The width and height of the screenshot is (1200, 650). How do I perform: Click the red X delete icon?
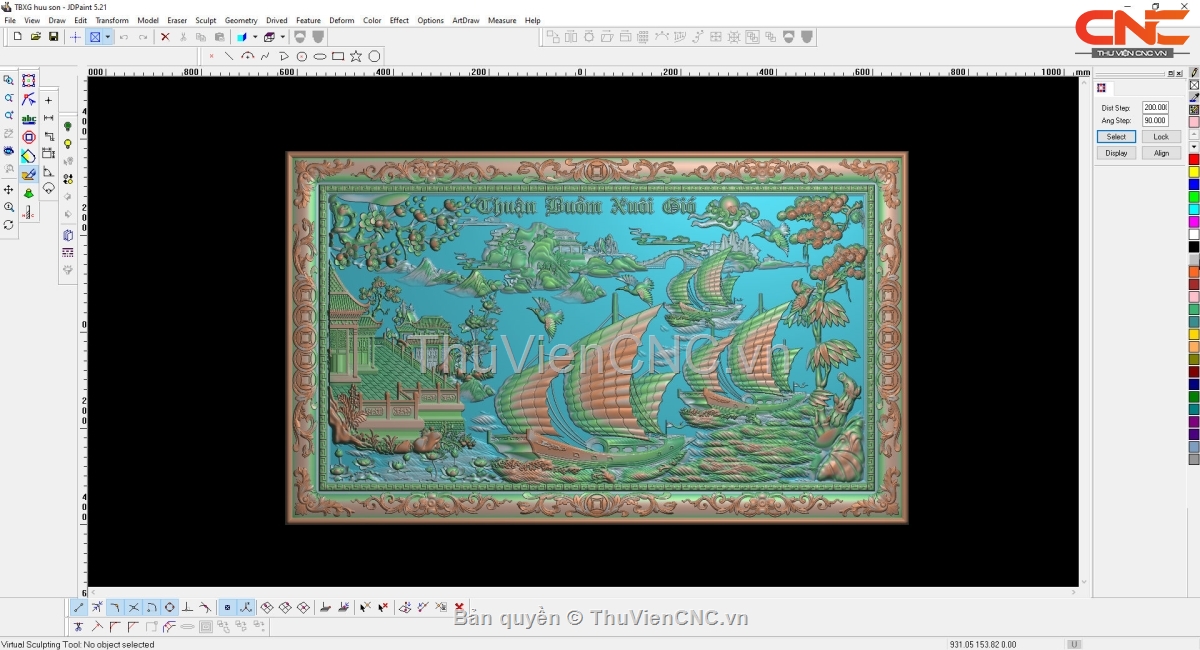point(165,37)
